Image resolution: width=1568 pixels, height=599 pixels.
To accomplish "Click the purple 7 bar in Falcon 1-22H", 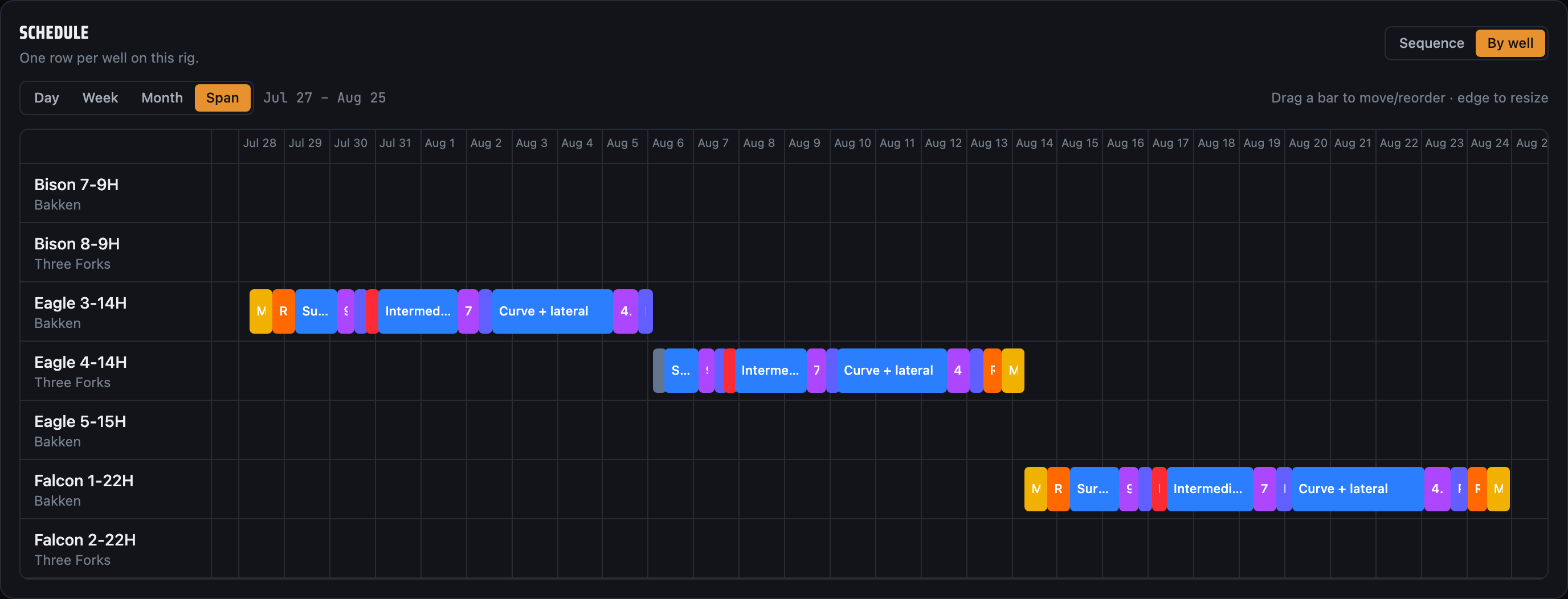I will point(1265,489).
